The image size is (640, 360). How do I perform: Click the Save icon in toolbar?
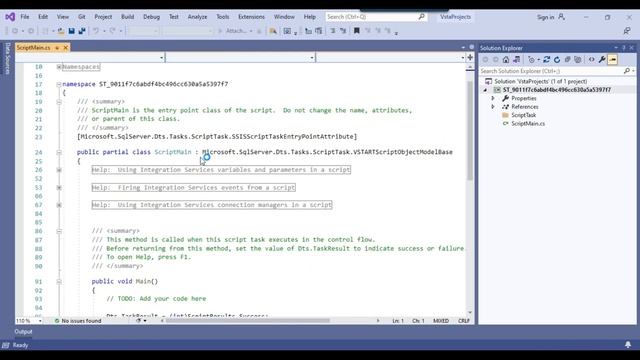coord(71,31)
